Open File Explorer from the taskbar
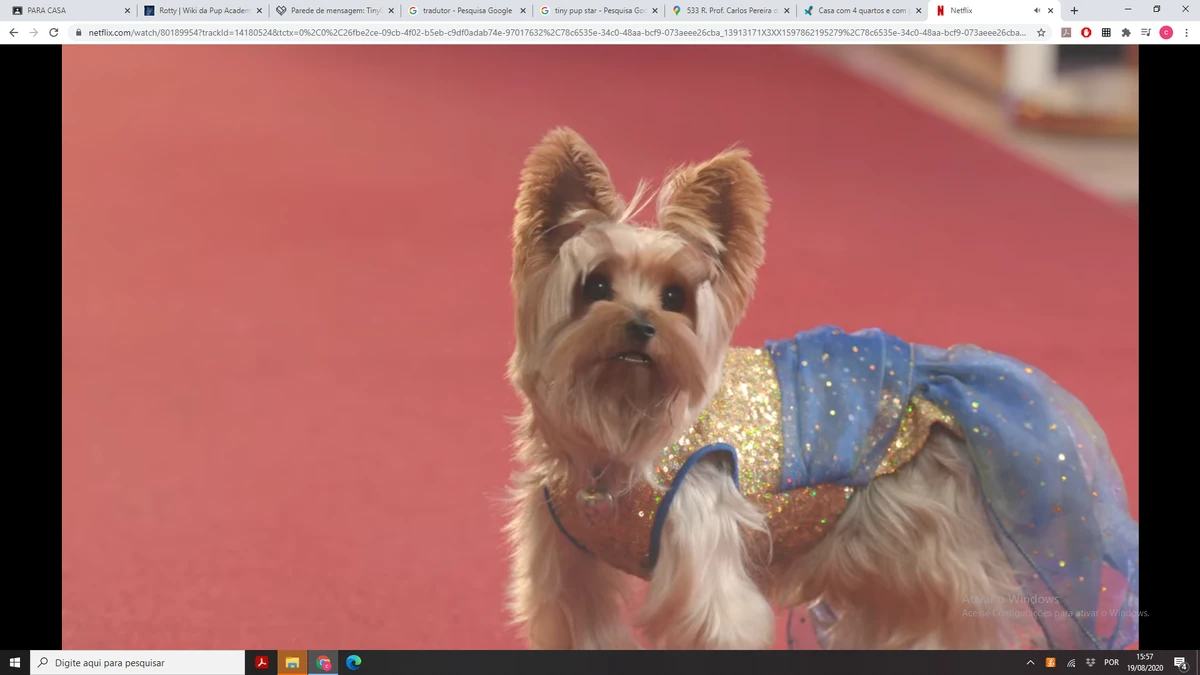The width and height of the screenshot is (1200, 675). [x=291, y=662]
